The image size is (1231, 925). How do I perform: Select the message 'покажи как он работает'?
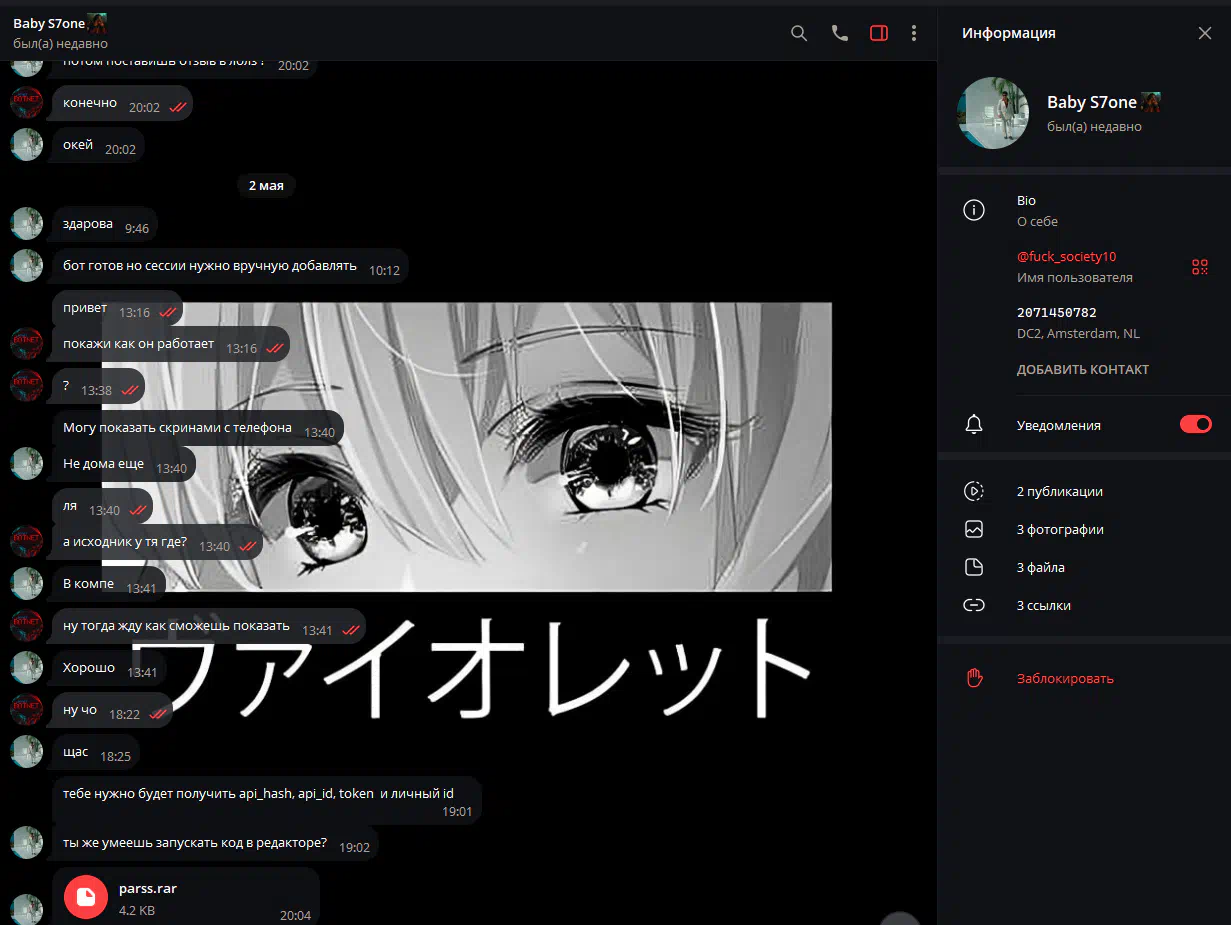[171, 345]
